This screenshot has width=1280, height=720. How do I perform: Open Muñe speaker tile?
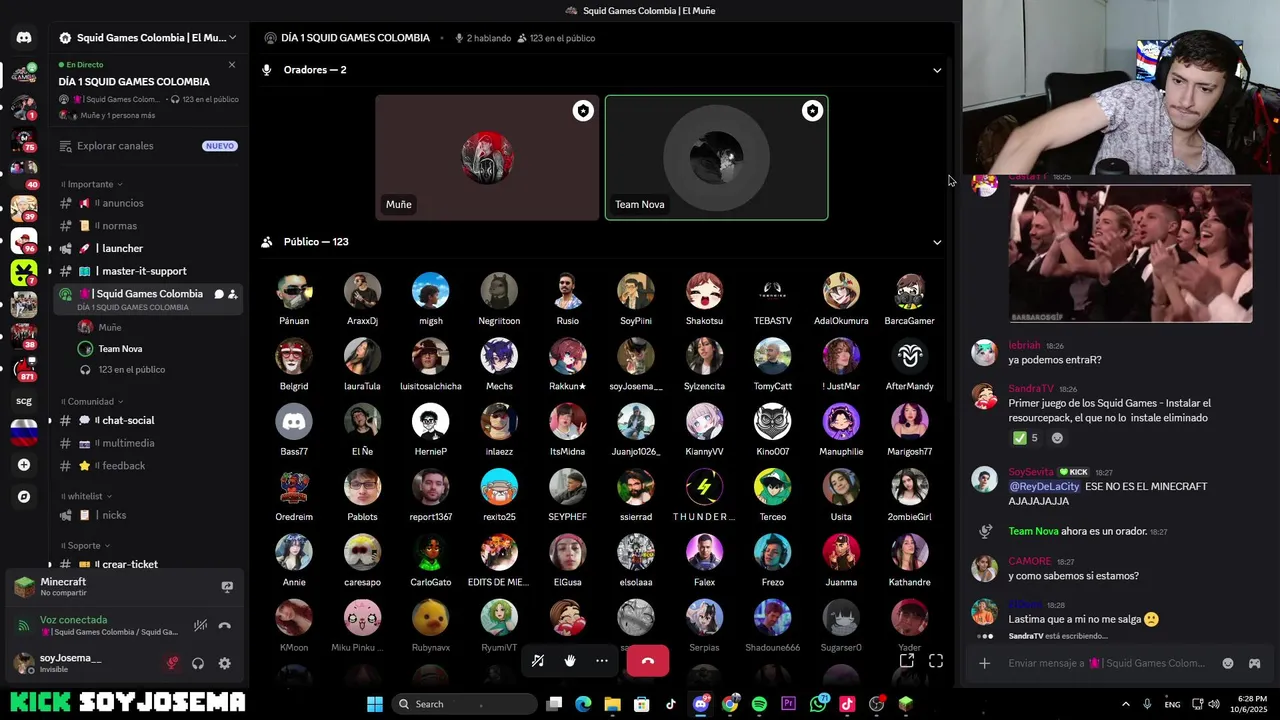tap(487, 157)
